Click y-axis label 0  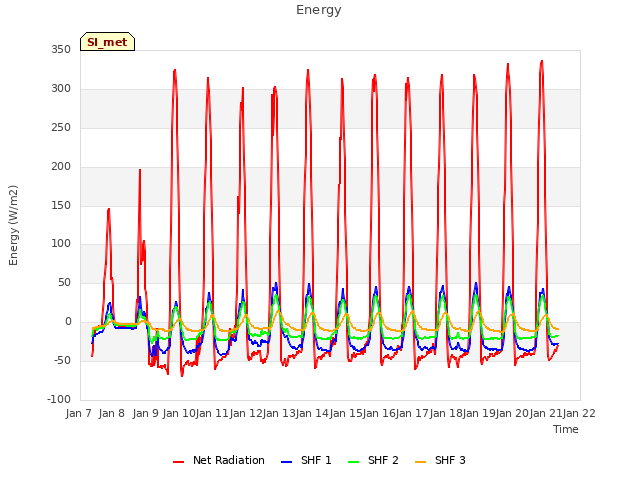pos(68,322)
